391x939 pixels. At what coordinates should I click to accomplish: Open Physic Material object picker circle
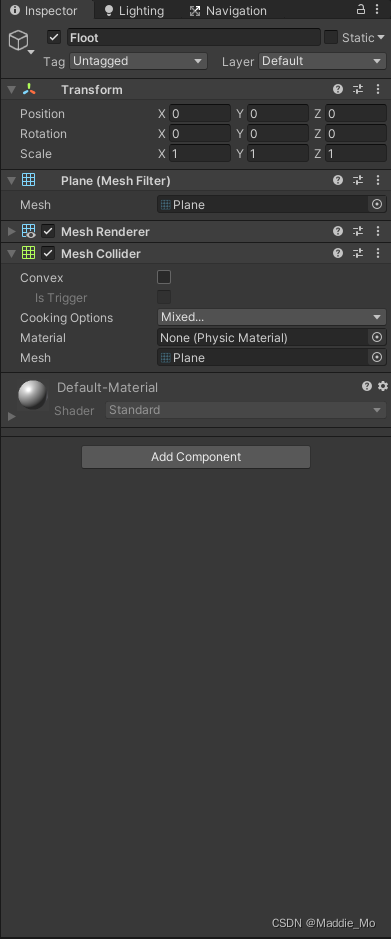click(x=377, y=337)
